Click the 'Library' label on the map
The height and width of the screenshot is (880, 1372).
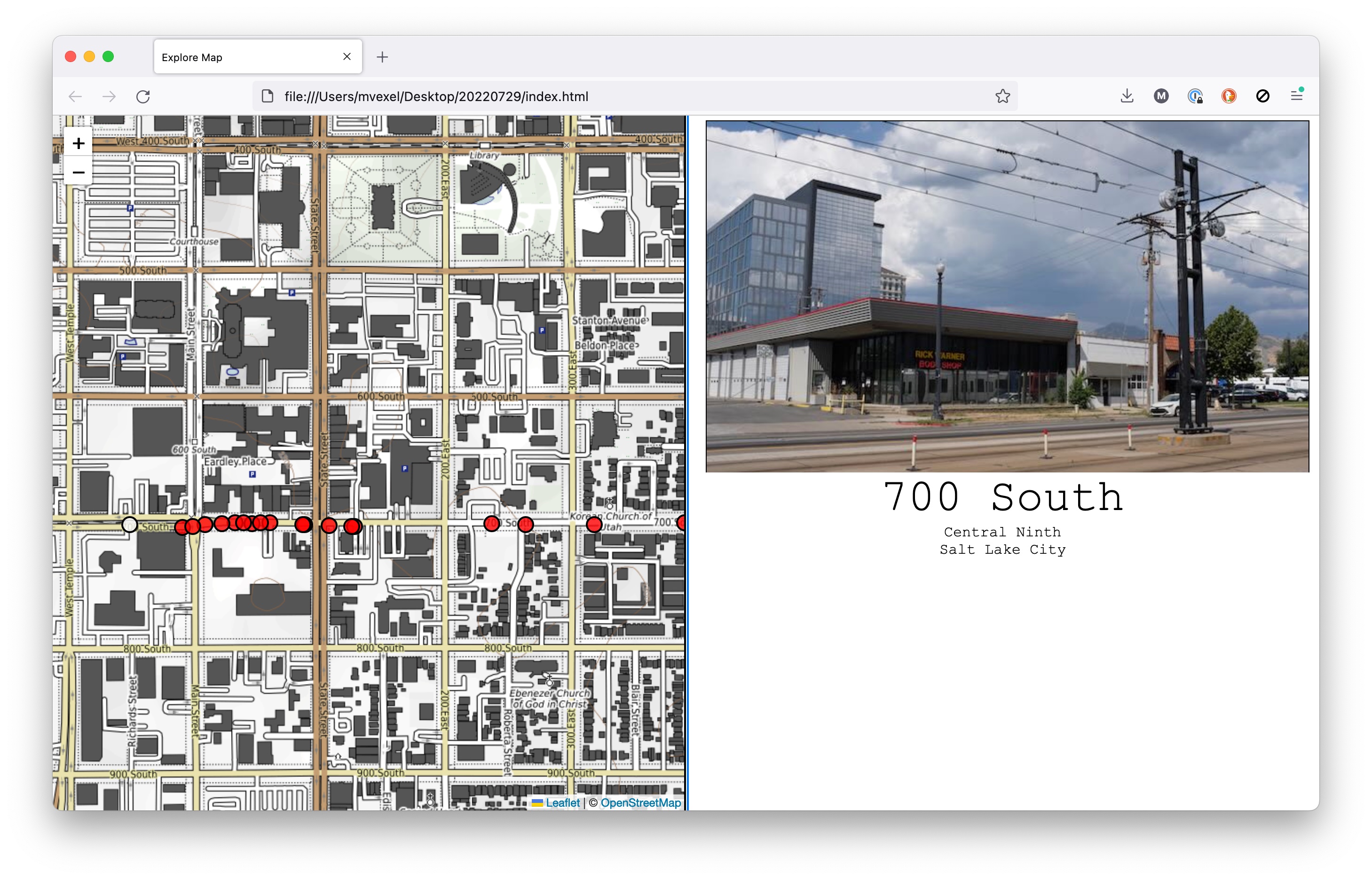[484, 155]
